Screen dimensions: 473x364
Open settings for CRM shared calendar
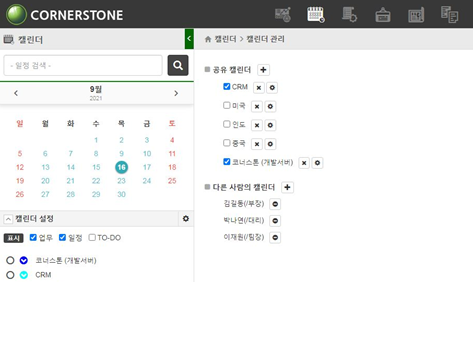[x=272, y=88]
